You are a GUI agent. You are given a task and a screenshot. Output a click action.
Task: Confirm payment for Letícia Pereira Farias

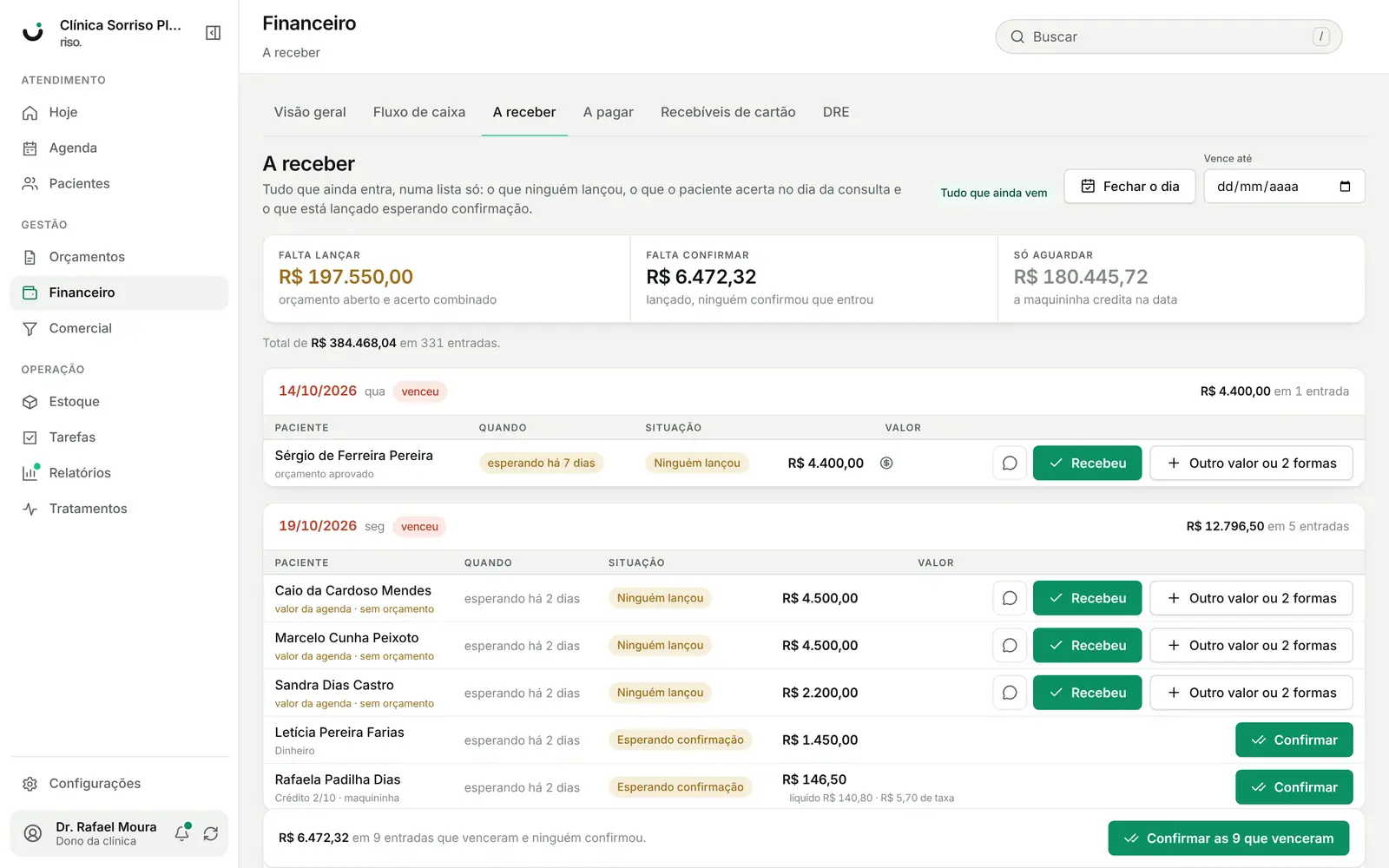(1294, 740)
